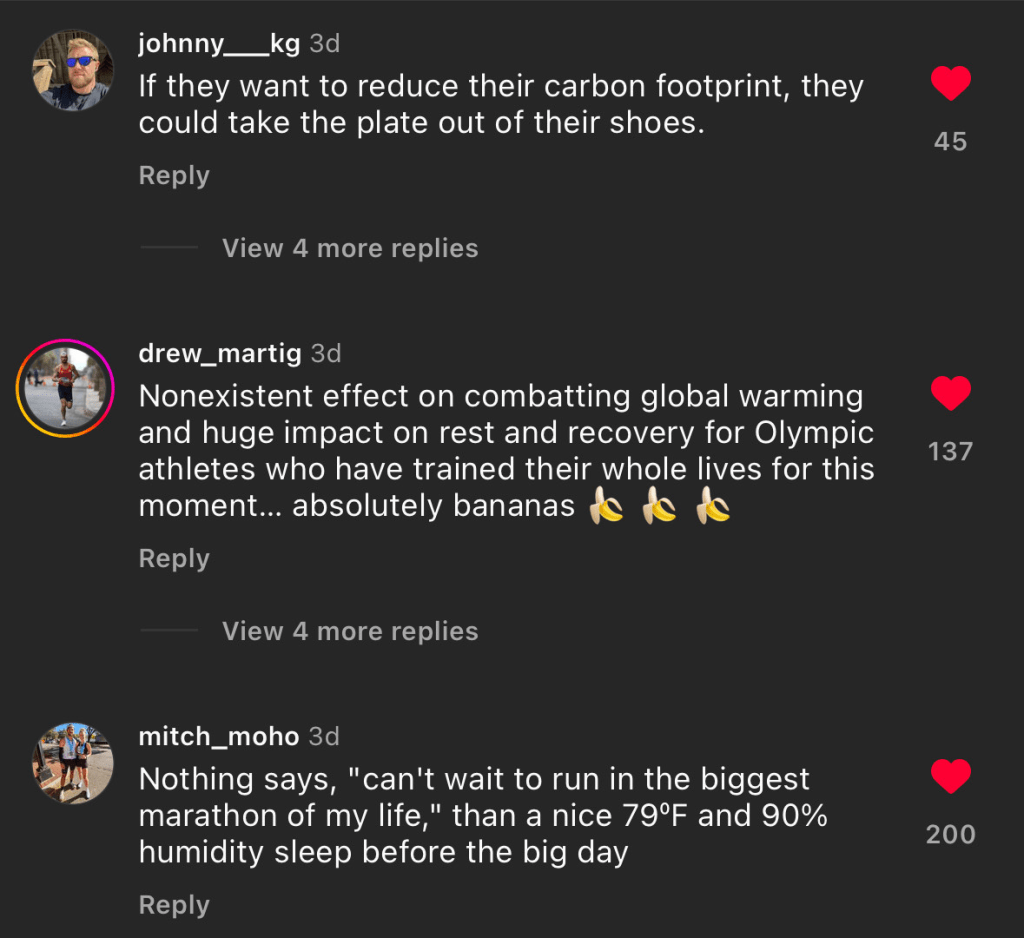View the 137 likes count
Screen dimensions: 1024x938
[950, 452]
